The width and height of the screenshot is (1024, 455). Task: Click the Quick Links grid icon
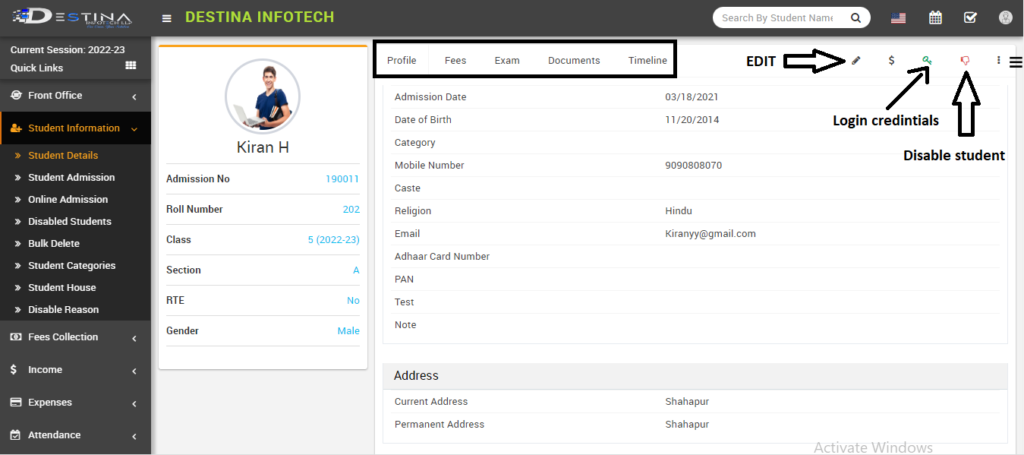[130, 66]
